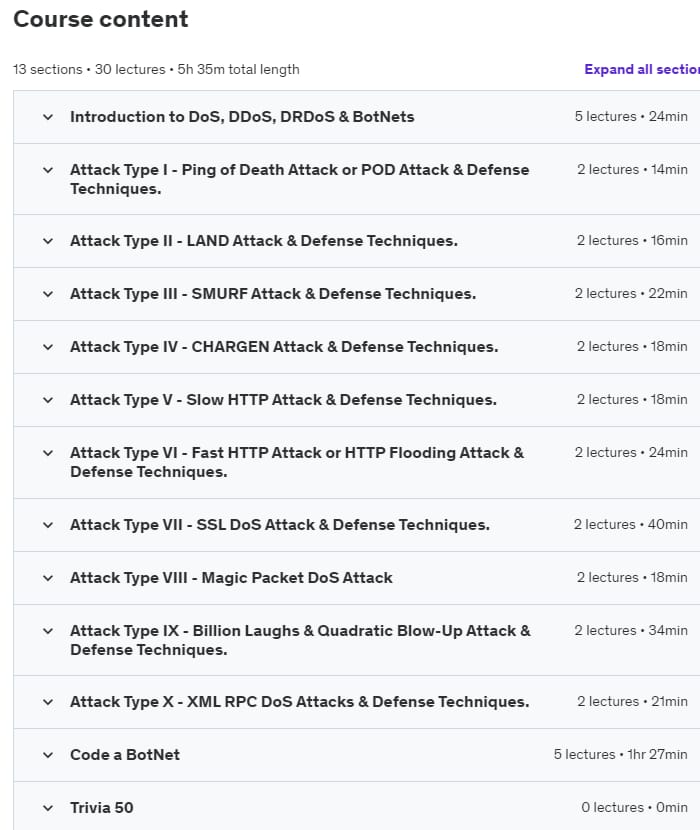This screenshot has width=700, height=830.
Task: Open Attack Type VI Fast HTTP Attack title
Action: [297, 462]
